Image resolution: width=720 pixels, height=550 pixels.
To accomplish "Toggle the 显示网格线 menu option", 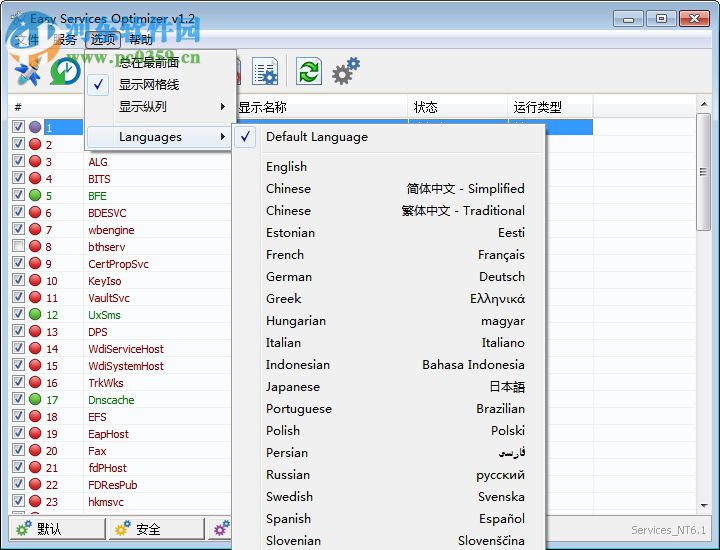I will pyautogui.click(x=158, y=84).
